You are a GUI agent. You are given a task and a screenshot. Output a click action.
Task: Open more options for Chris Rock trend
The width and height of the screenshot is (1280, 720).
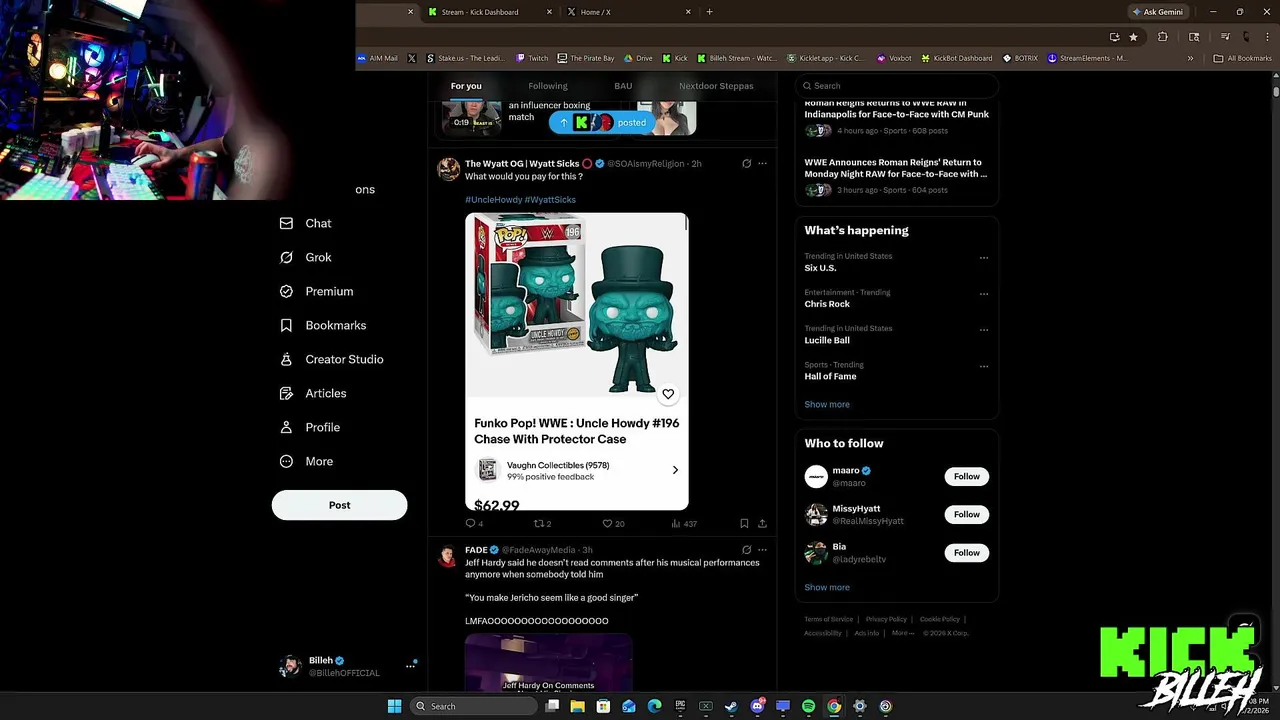pyautogui.click(x=984, y=294)
